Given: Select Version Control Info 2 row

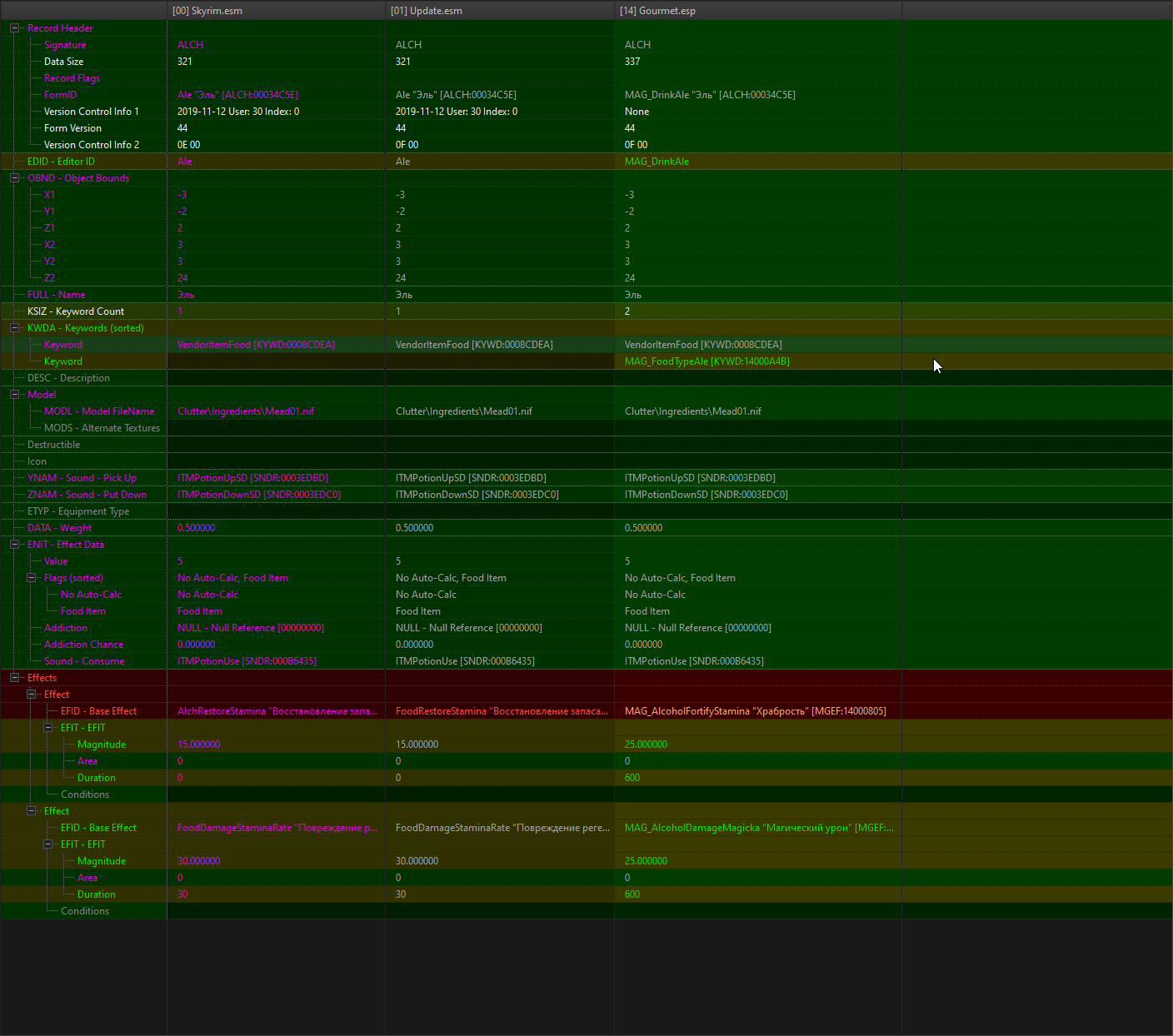Looking at the screenshot, I should [92, 145].
